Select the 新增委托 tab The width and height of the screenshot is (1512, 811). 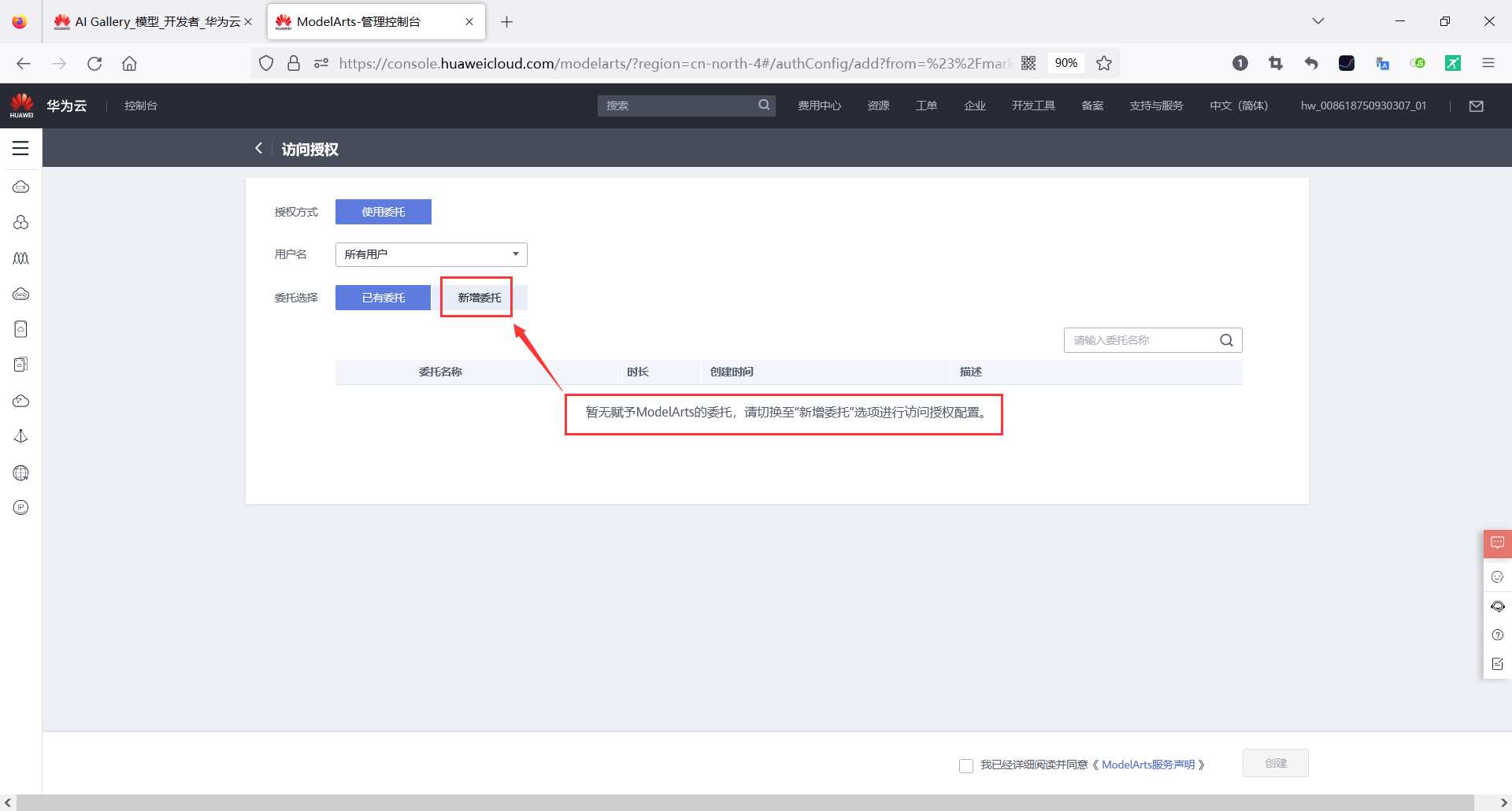tap(480, 298)
